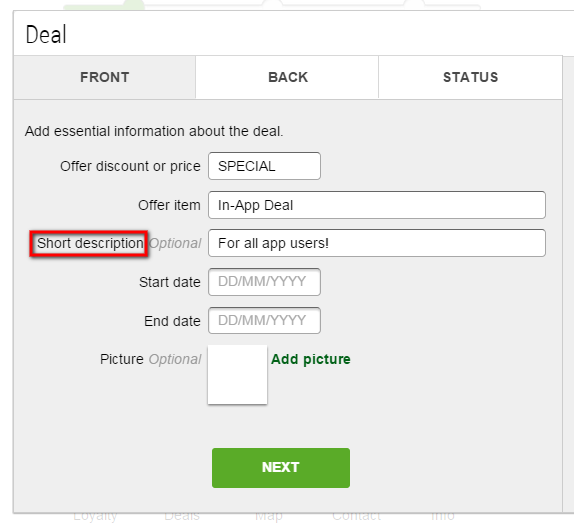Click the highlighted Short description label

(90, 243)
